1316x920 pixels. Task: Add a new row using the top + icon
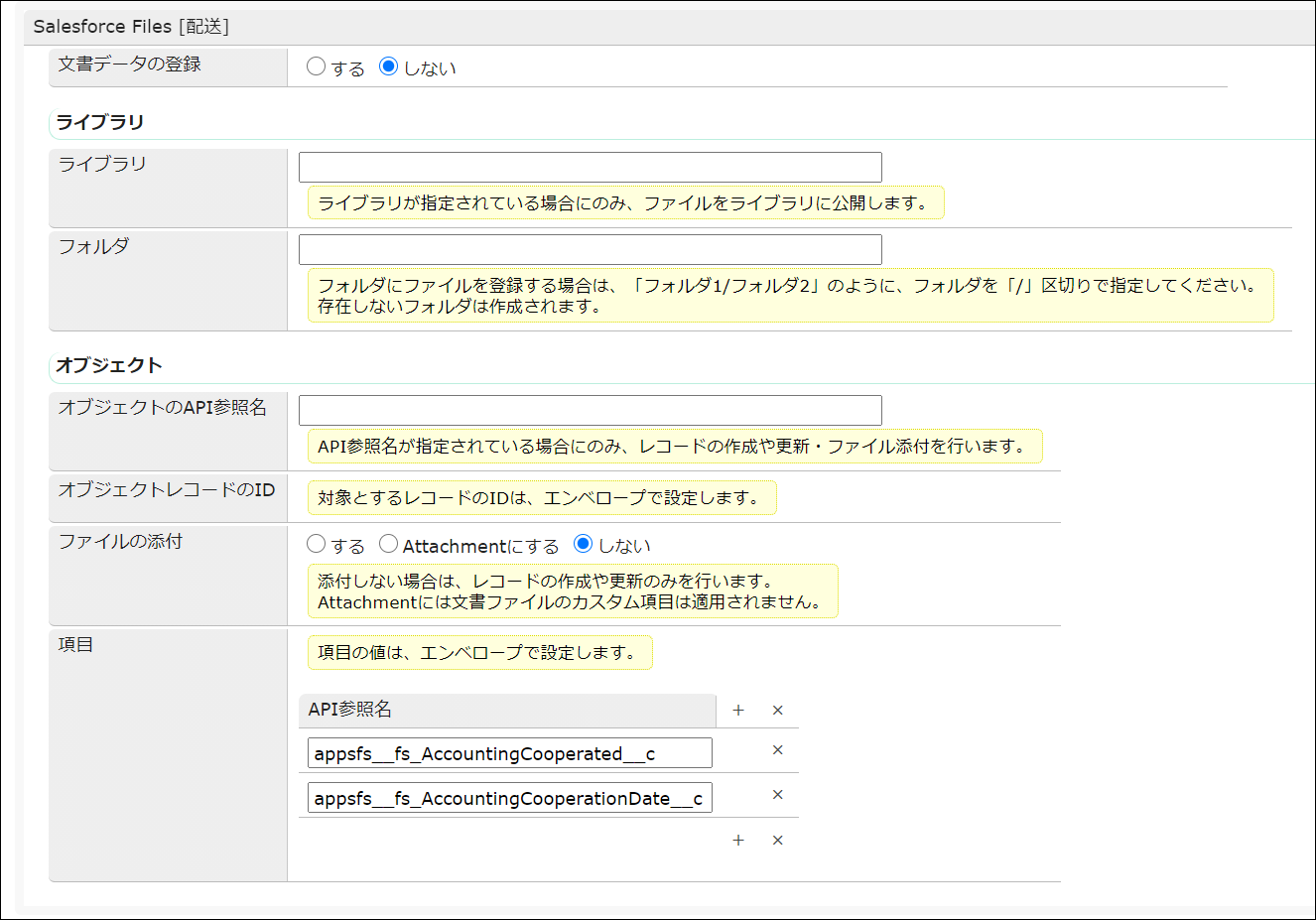tap(737, 710)
